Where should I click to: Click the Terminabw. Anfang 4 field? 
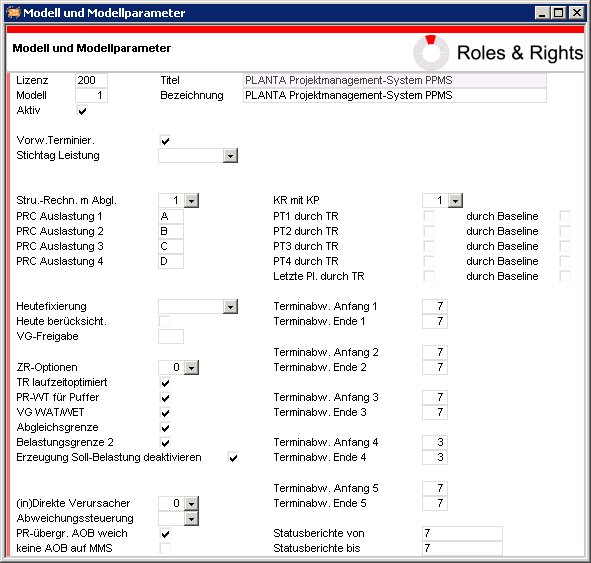click(x=435, y=442)
